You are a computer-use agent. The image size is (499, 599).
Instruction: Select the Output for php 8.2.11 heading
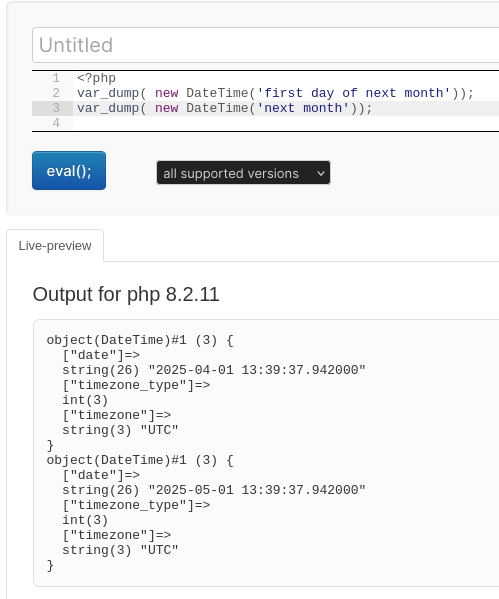(x=126, y=295)
